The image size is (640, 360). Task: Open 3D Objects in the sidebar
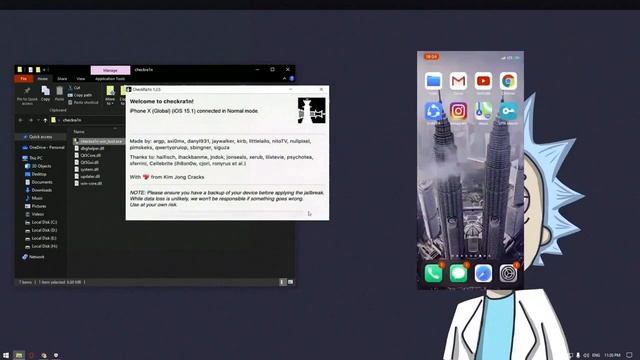(x=38, y=166)
